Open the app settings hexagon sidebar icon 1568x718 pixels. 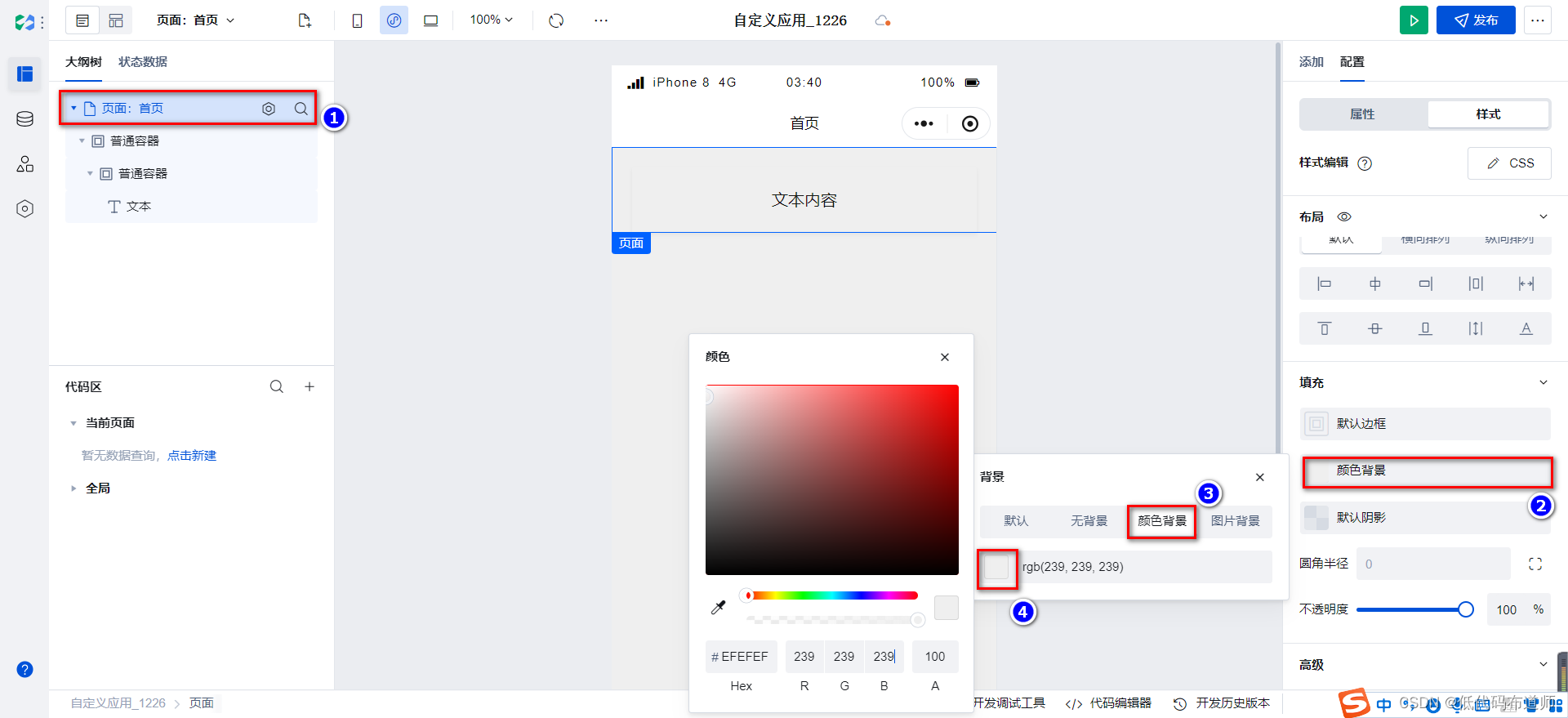click(x=24, y=209)
